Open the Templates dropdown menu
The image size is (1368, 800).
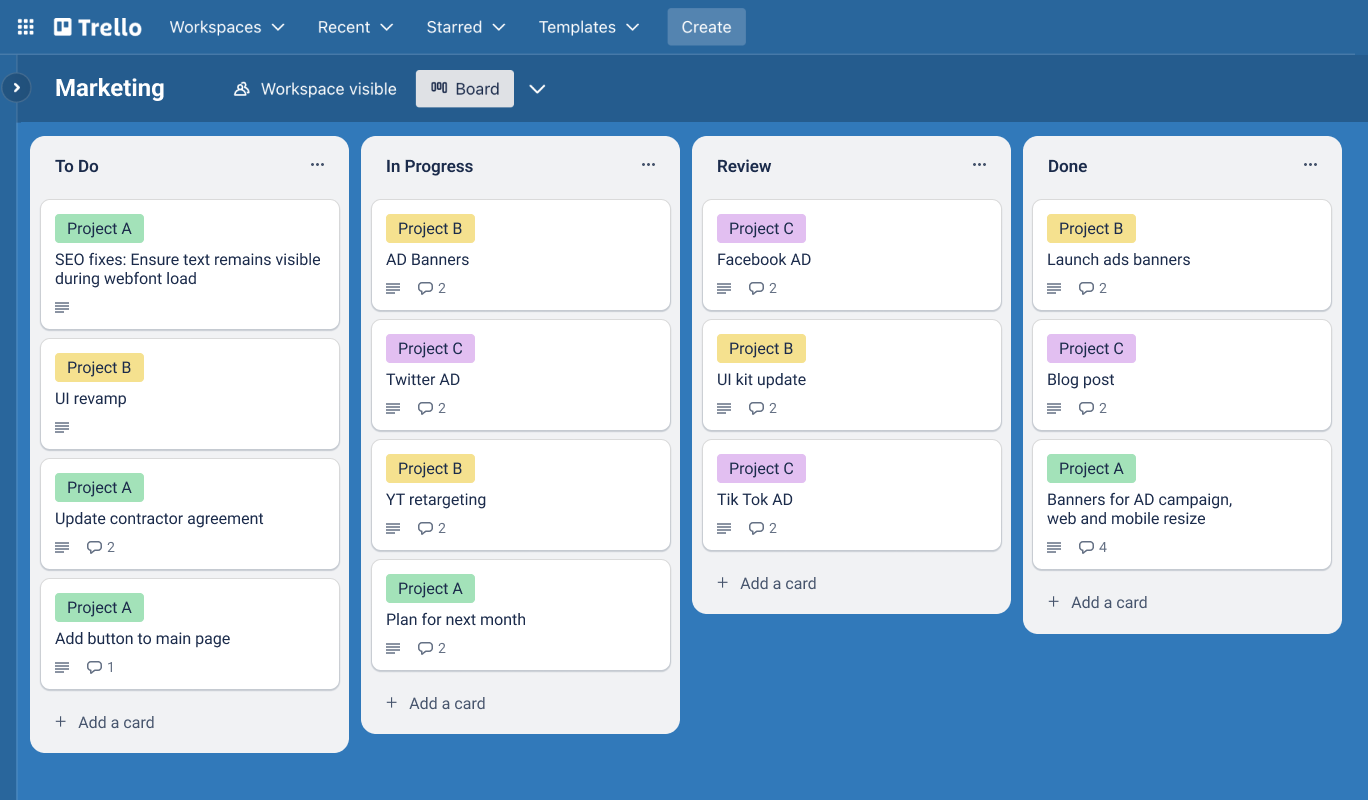pyautogui.click(x=589, y=27)
